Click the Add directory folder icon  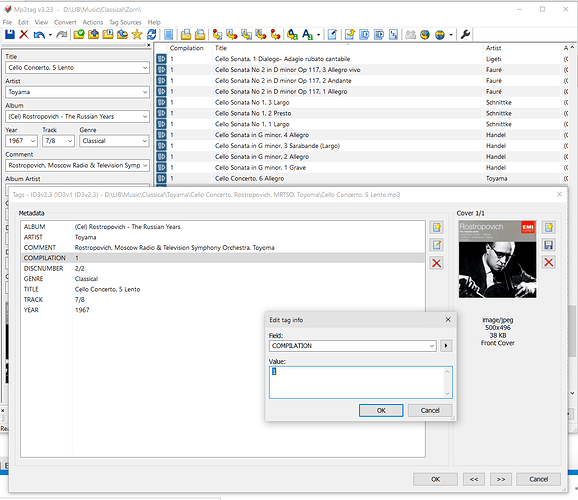[x=93, y=35]
